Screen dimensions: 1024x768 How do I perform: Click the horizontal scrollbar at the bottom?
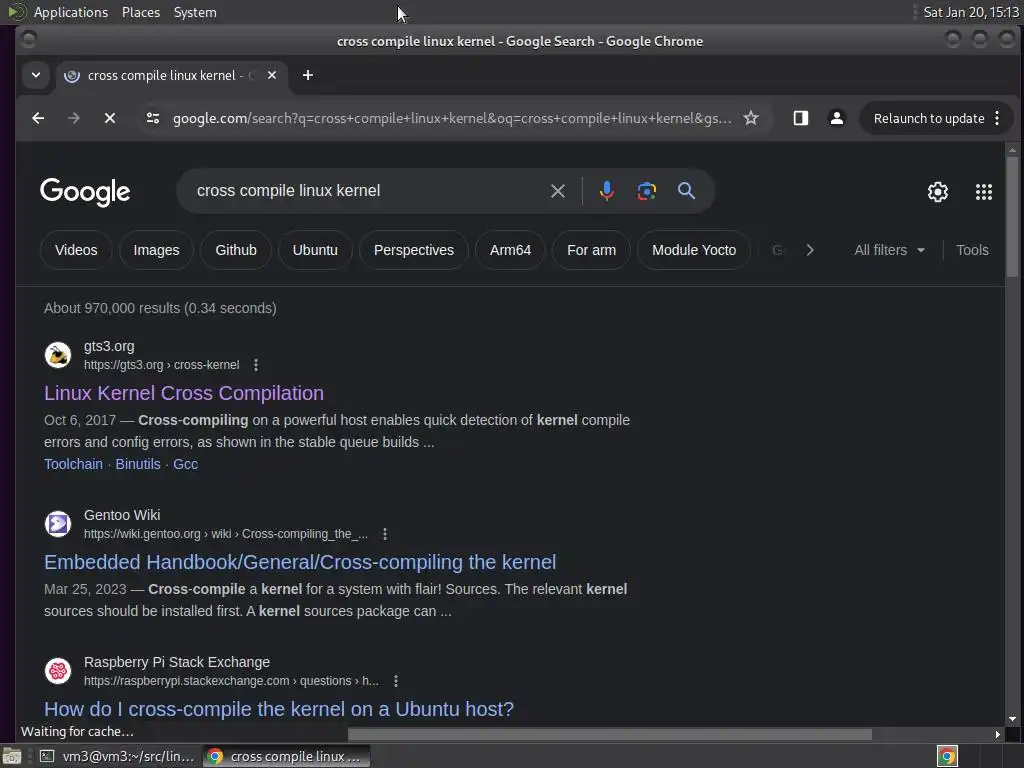pos(610,735)
